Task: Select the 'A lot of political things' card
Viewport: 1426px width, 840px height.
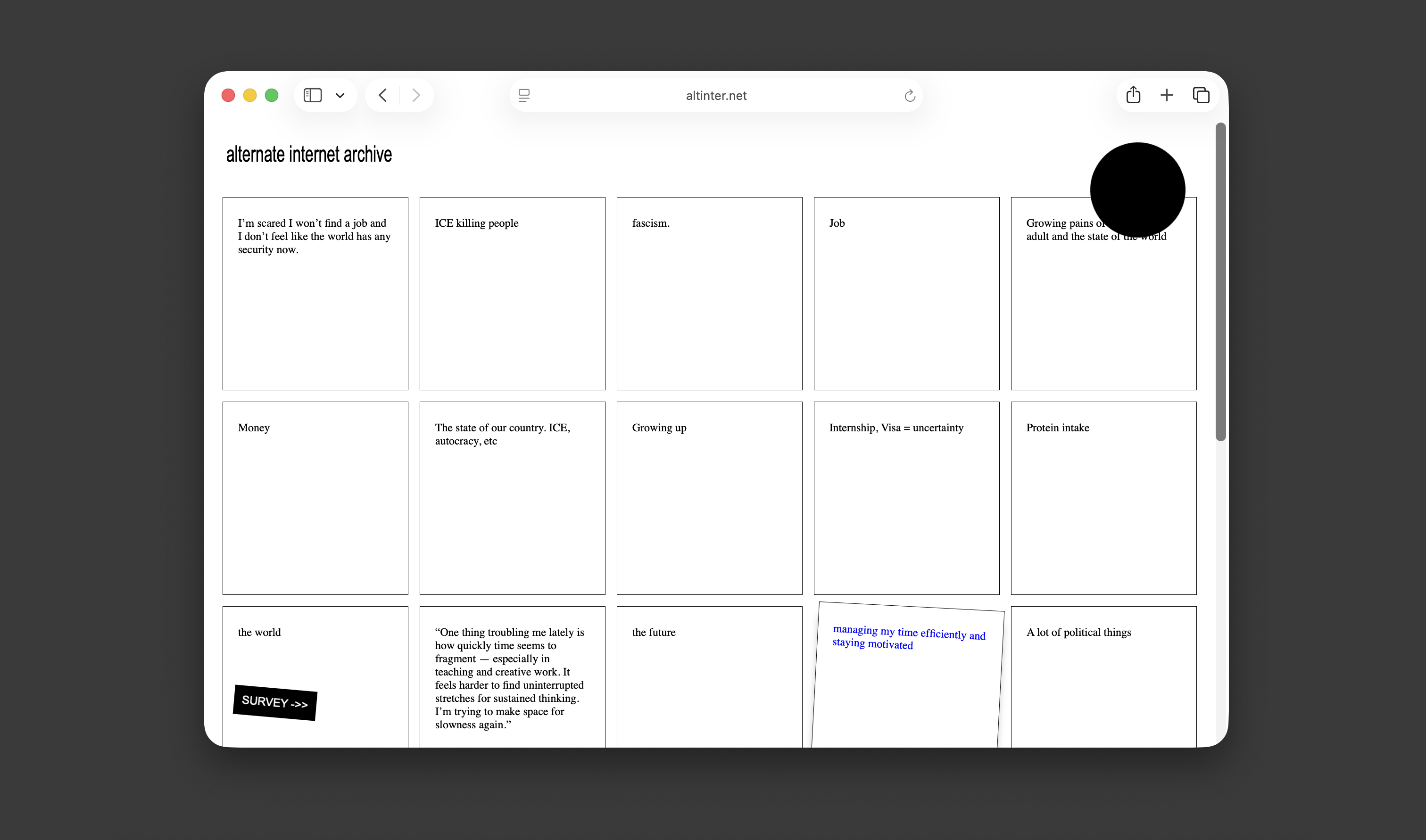Action: click(1103, 677)
